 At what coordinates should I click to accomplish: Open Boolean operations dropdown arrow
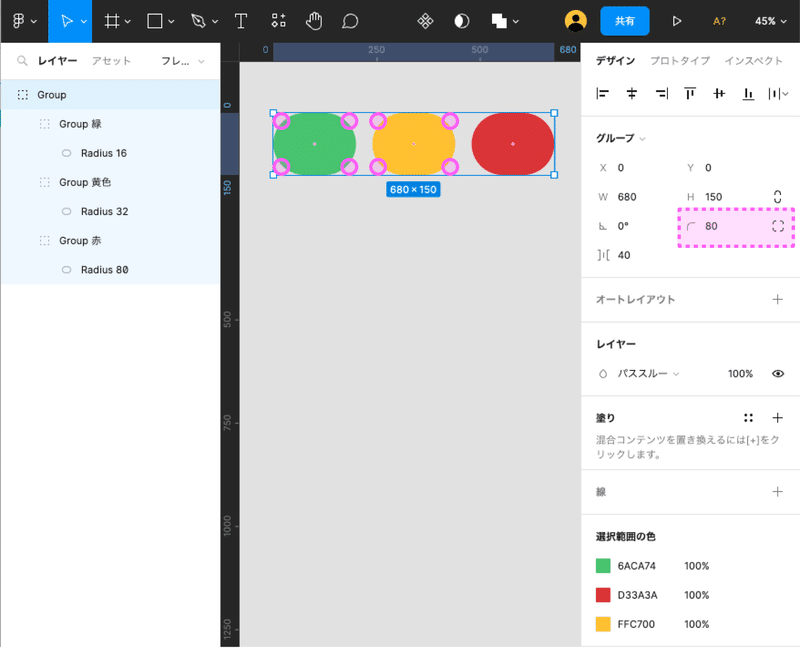tap(516, 21)
